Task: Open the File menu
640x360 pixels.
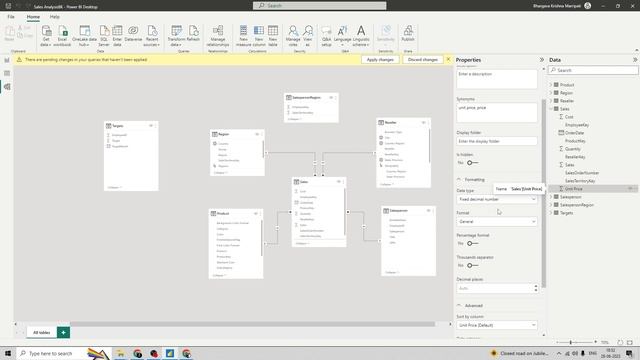Action: coord(11,17)
